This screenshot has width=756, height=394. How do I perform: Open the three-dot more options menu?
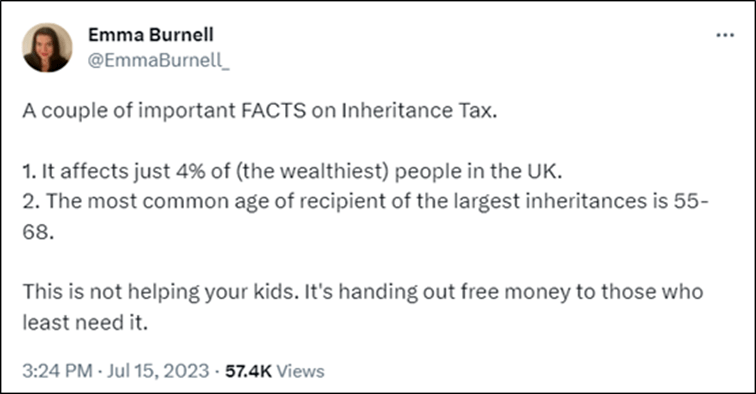(x=725, y=35)
